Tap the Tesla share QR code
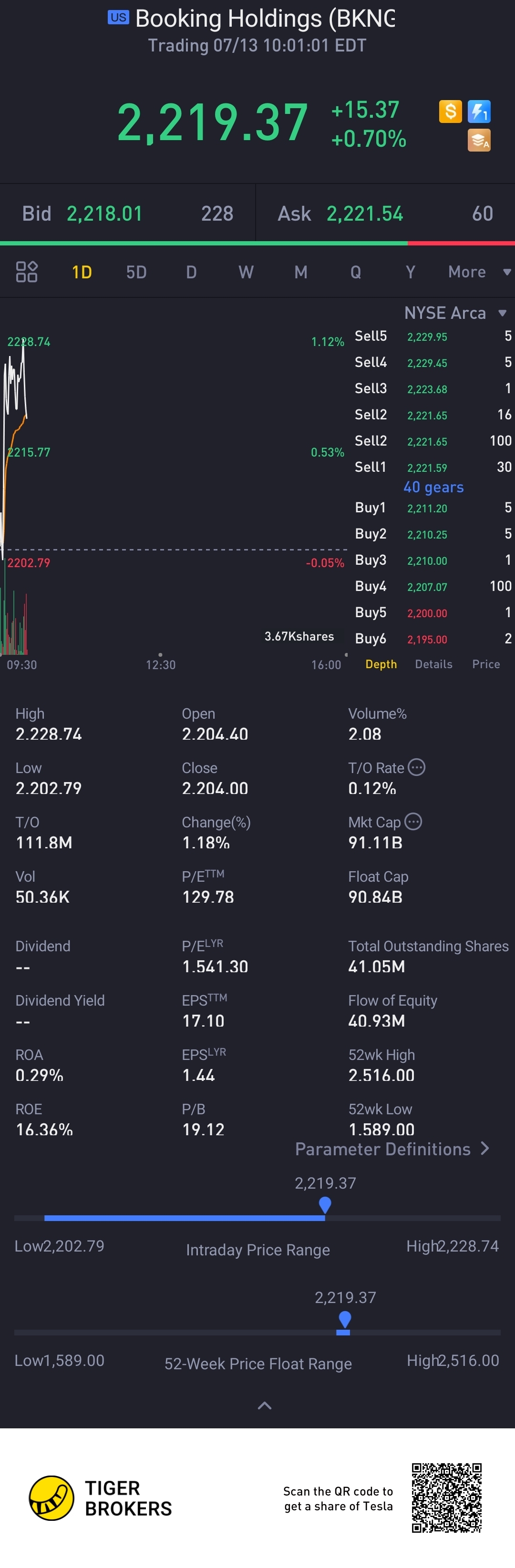This screenshot has width=515, height=1568. click(447, 1498)
